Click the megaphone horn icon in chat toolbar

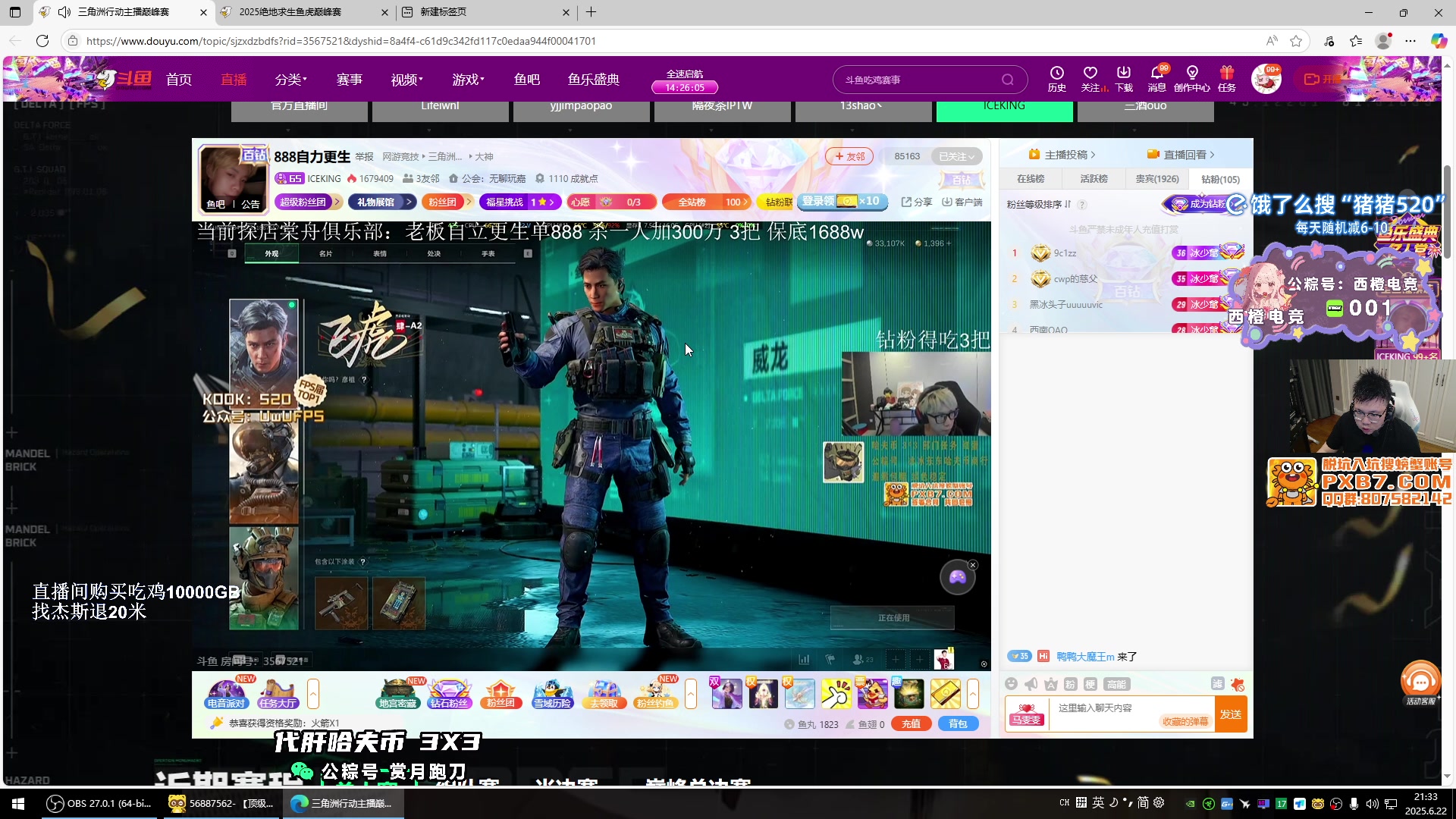click(1031, 684)
